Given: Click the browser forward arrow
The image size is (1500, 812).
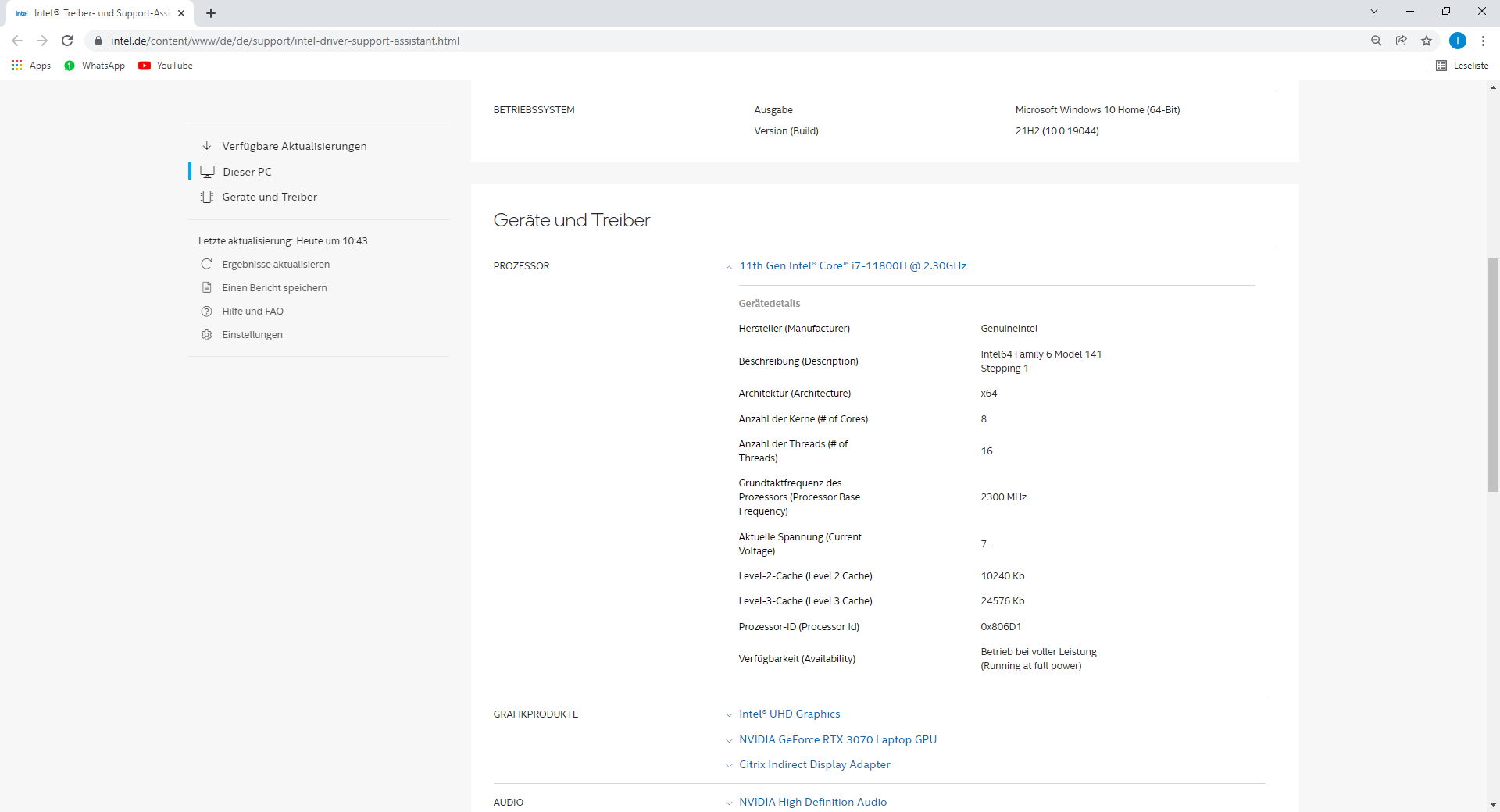Looking at the screenshot, I should coord(42,41).
